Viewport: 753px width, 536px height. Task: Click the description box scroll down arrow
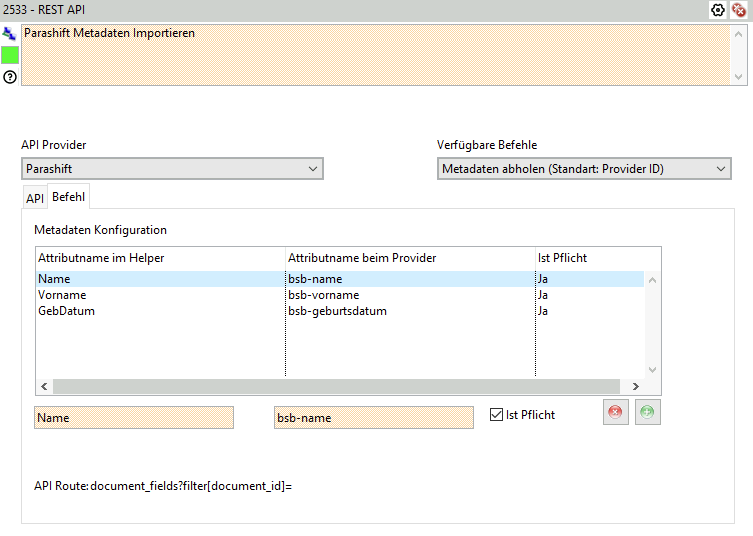(x=739, y=76)
